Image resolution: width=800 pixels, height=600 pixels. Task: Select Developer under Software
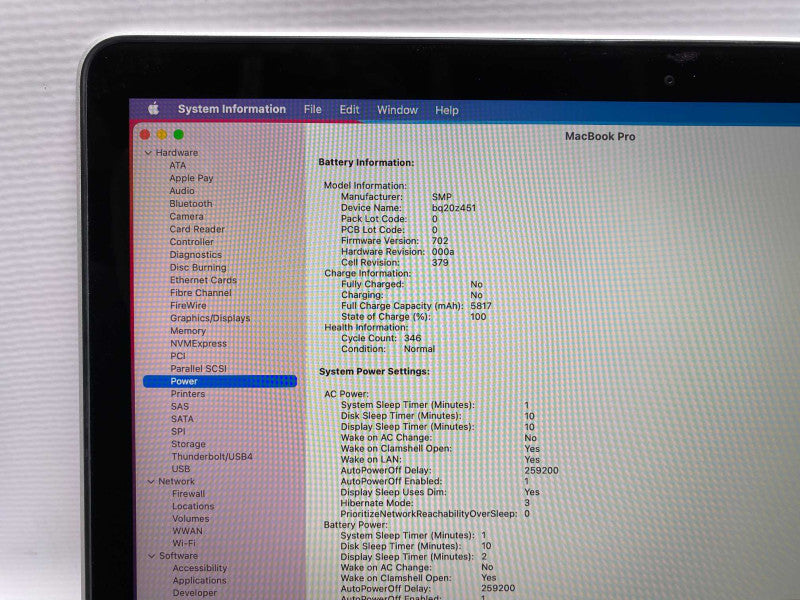pos(194,593)
